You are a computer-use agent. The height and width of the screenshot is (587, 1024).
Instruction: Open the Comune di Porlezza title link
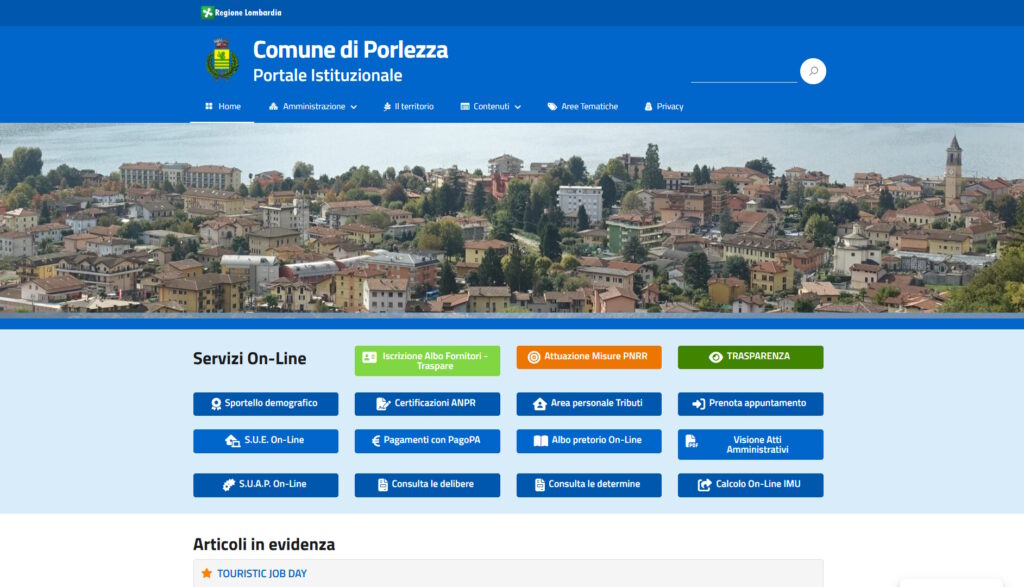pos(350,50)
